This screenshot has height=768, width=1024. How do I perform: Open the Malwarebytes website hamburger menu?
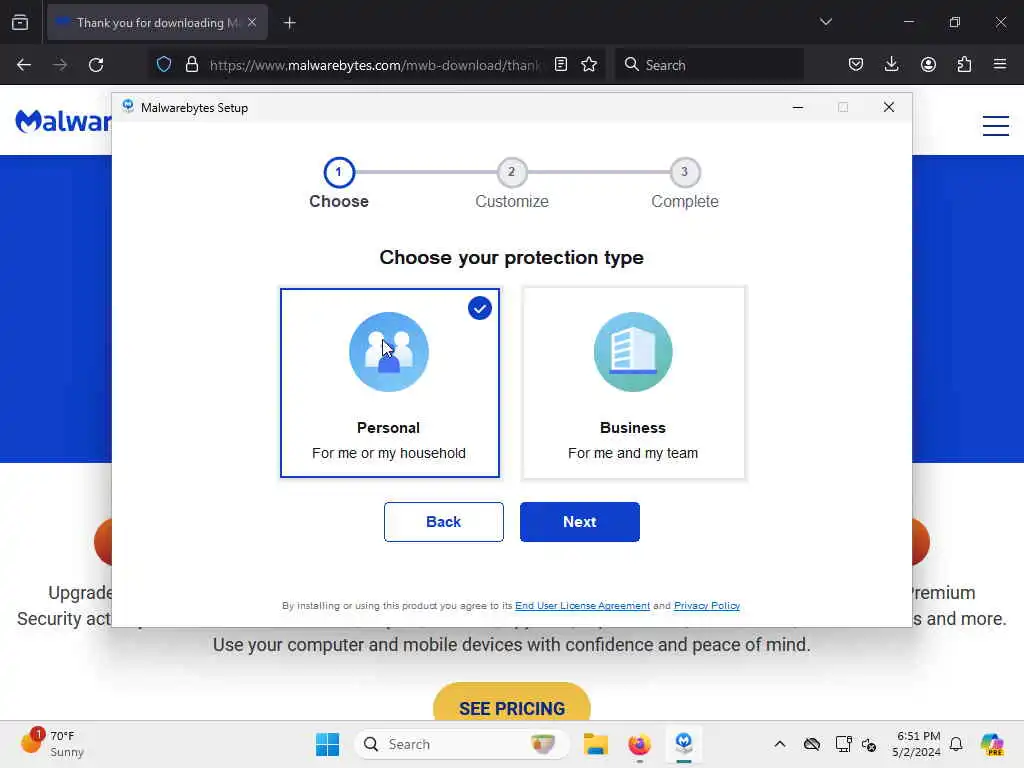tap(996, 125)
